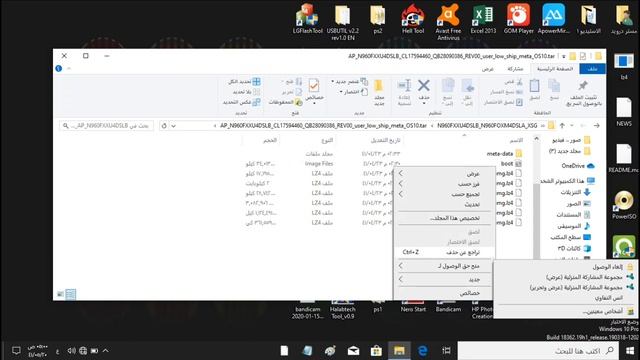This screenshot has width=640, height=360.
Task: Click the Properties (خصائص) checkmark icon
Action: tap(314, 86)
